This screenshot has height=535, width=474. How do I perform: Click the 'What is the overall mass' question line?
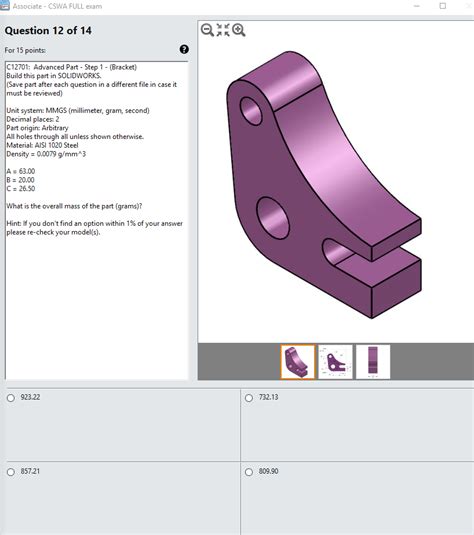[74, 206]
